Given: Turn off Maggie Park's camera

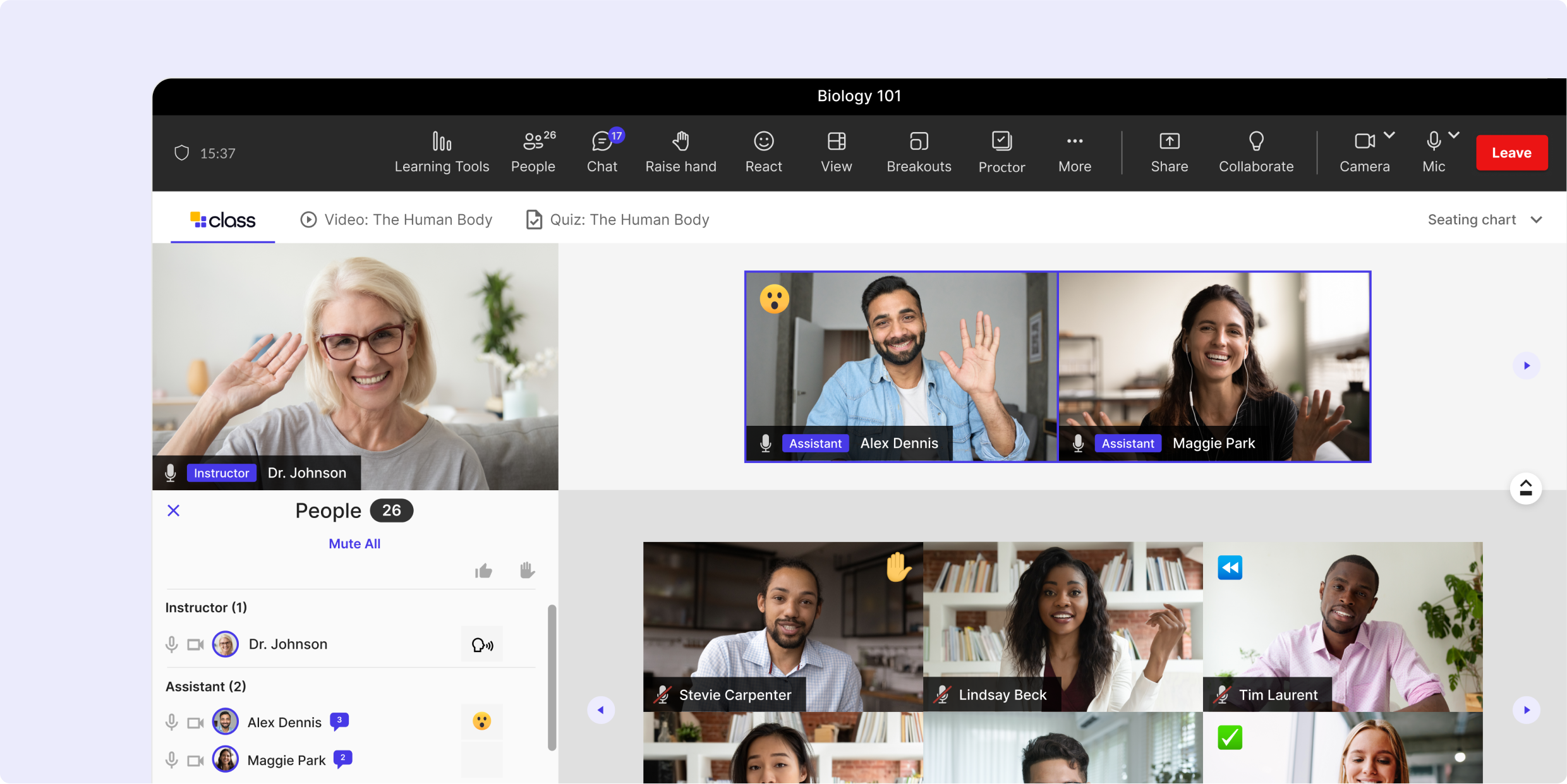Looking at the screenshot, I should 195,760.
